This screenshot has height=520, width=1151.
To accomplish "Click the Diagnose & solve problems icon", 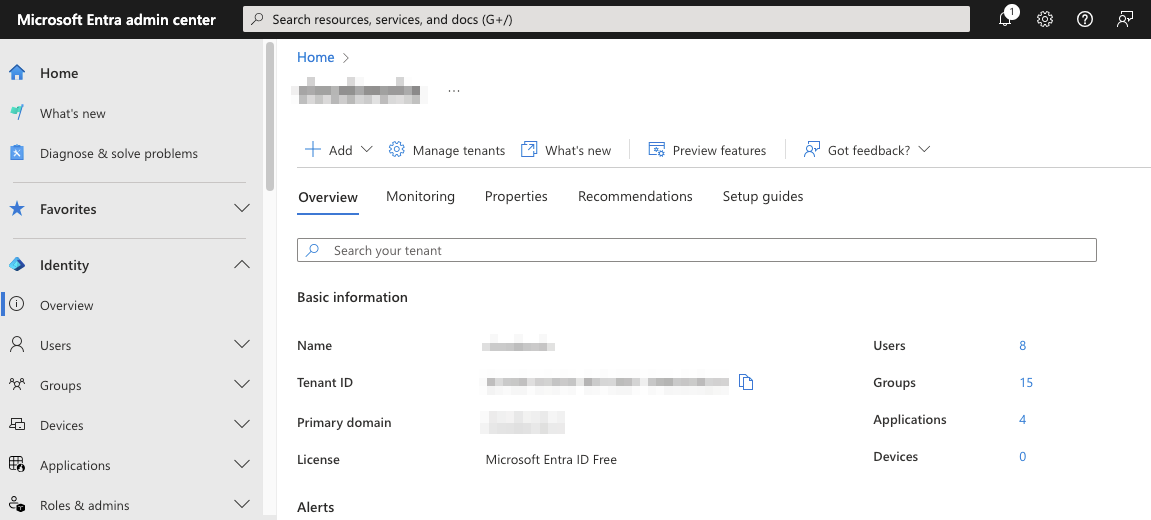I will tap(17, 153).
